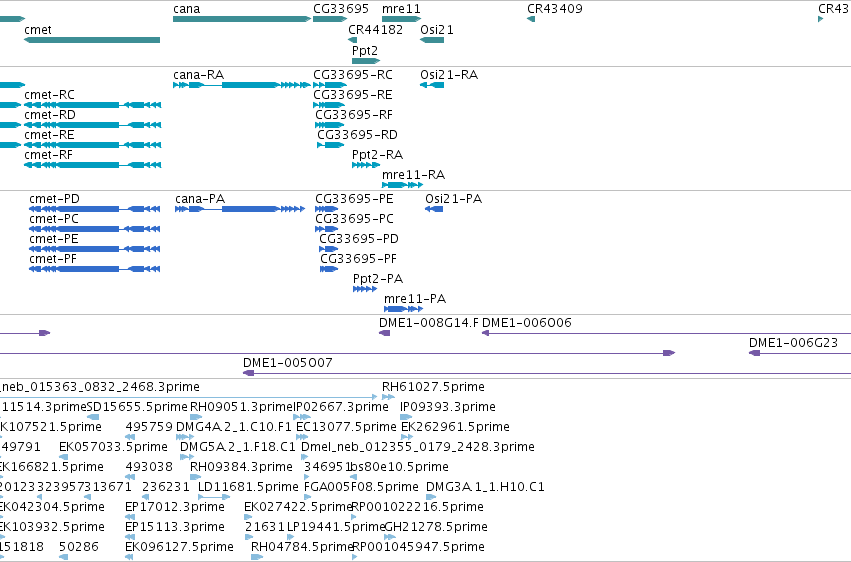Select the CR43409 gene label

point(555,9)
